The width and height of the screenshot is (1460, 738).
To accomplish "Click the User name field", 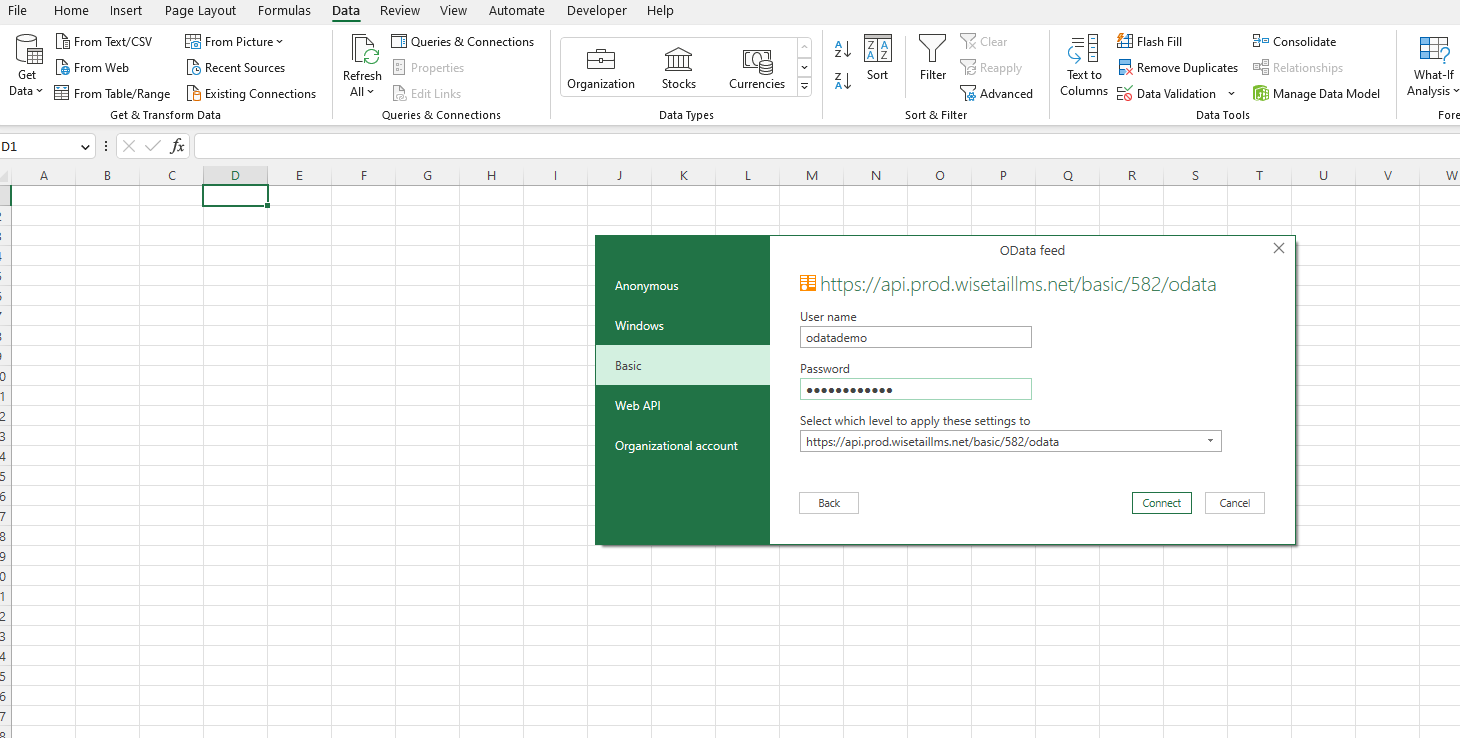I will (x=915, y=338).
